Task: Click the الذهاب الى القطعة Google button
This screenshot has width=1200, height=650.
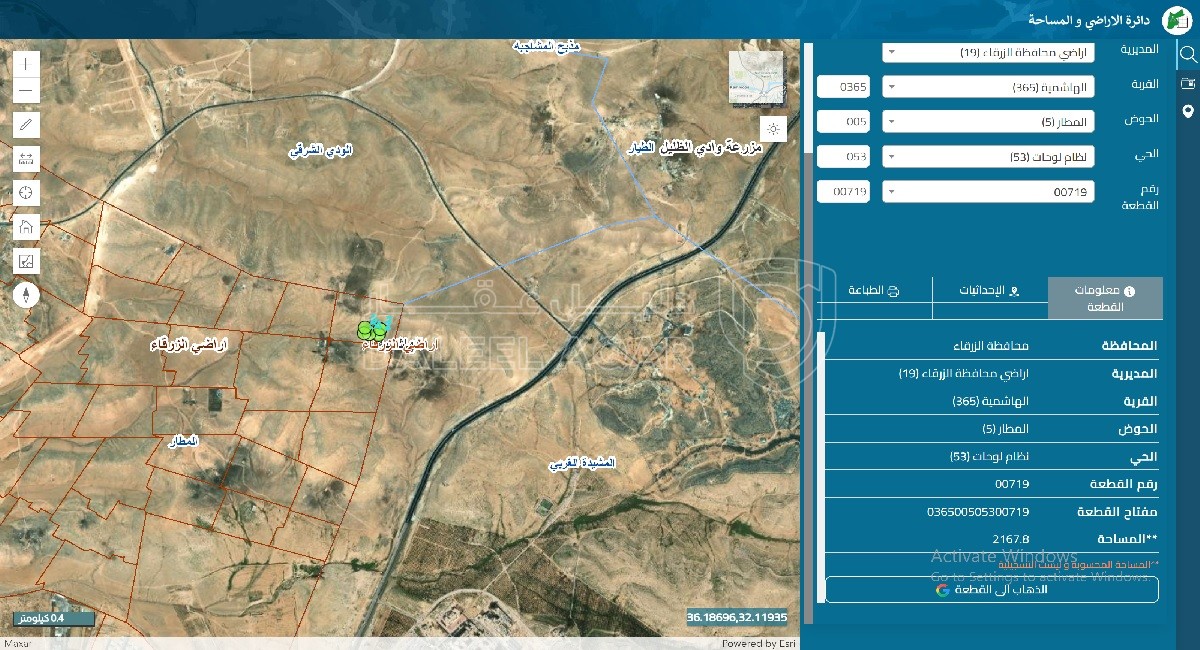Action: coord(991,590)
